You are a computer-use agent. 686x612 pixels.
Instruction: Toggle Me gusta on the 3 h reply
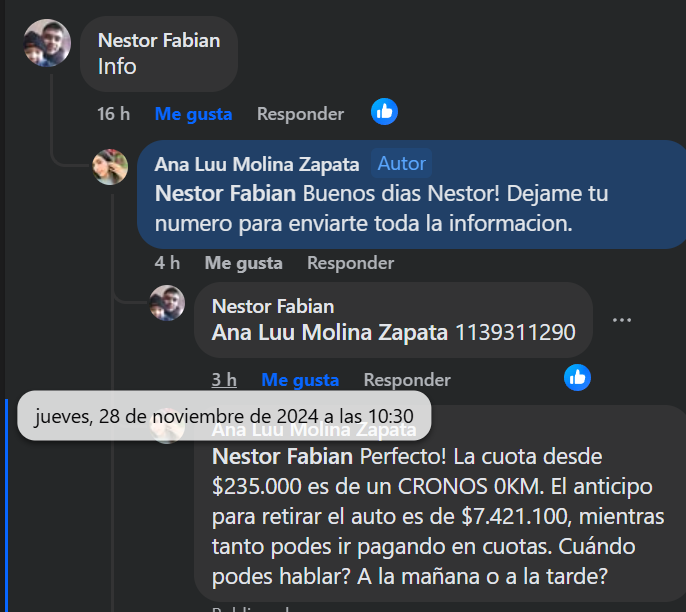click(x=300, y=380)
